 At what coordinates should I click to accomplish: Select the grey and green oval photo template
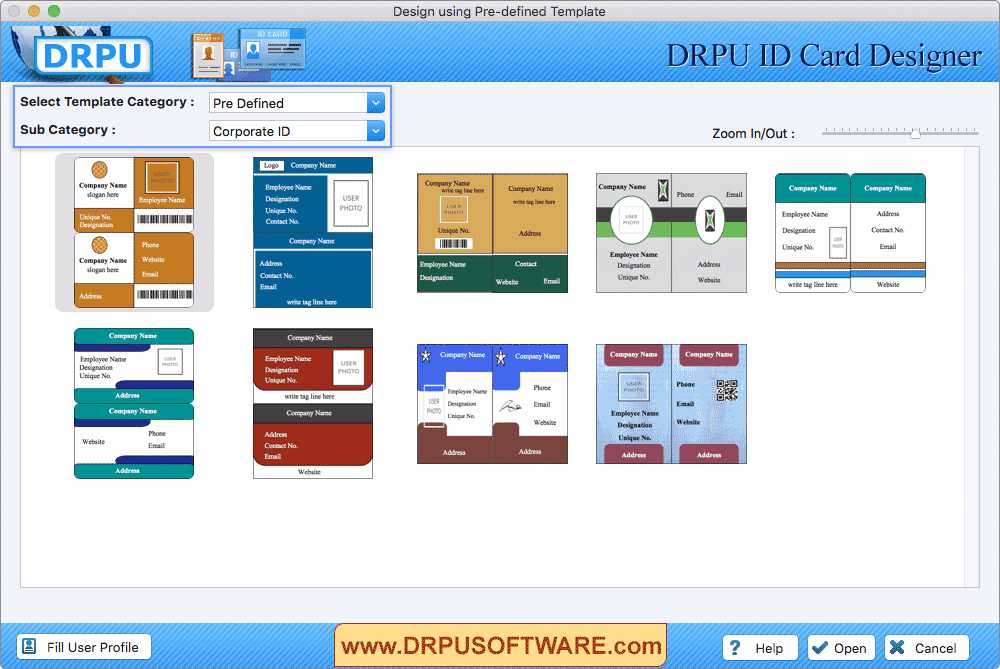[671, 233]
